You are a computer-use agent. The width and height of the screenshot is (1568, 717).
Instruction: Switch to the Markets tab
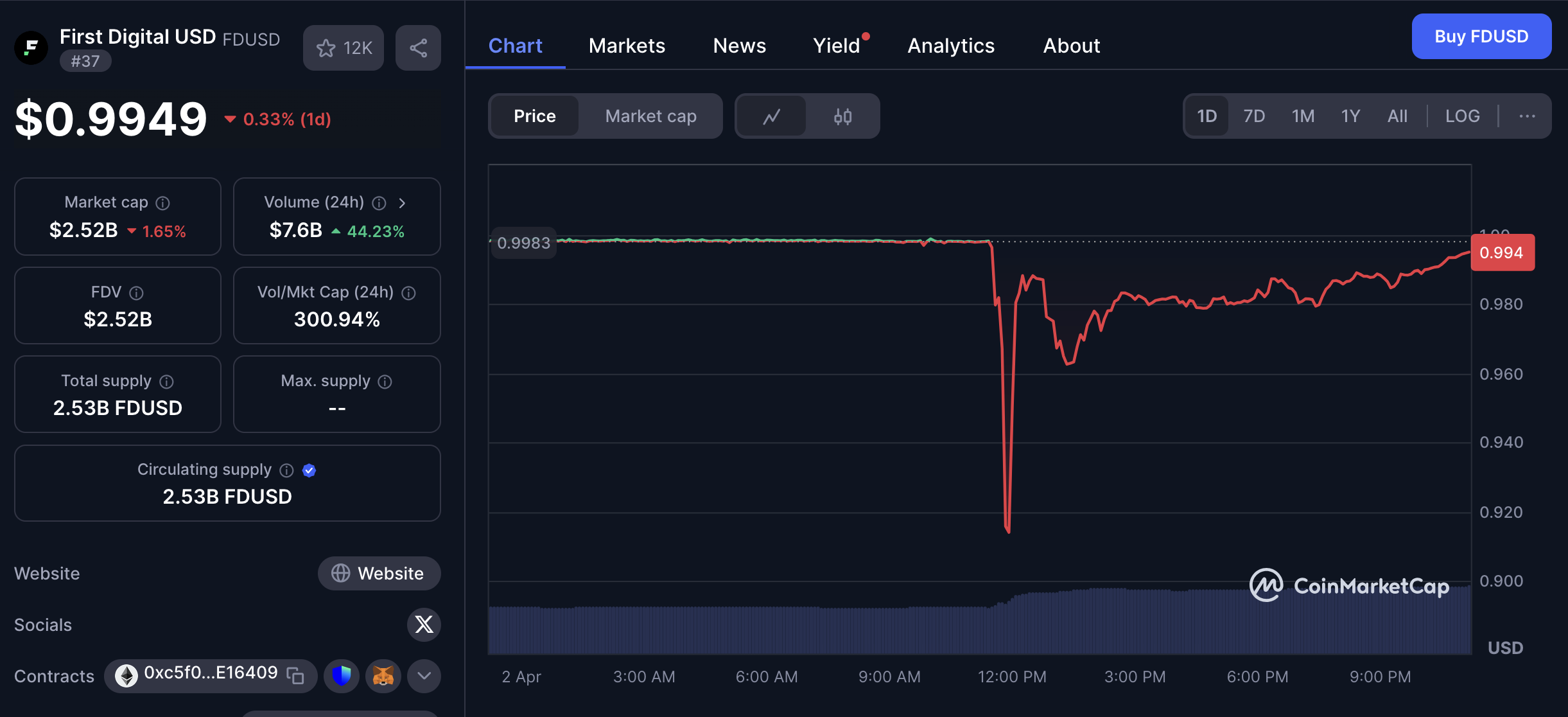pyautogui.click(x=627, y=46)
